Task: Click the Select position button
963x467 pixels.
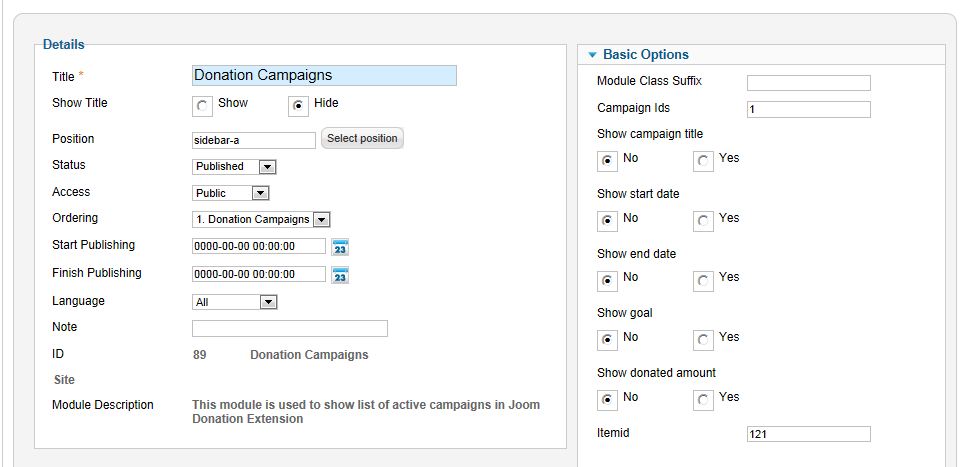Action: click(x=362, y=138)
